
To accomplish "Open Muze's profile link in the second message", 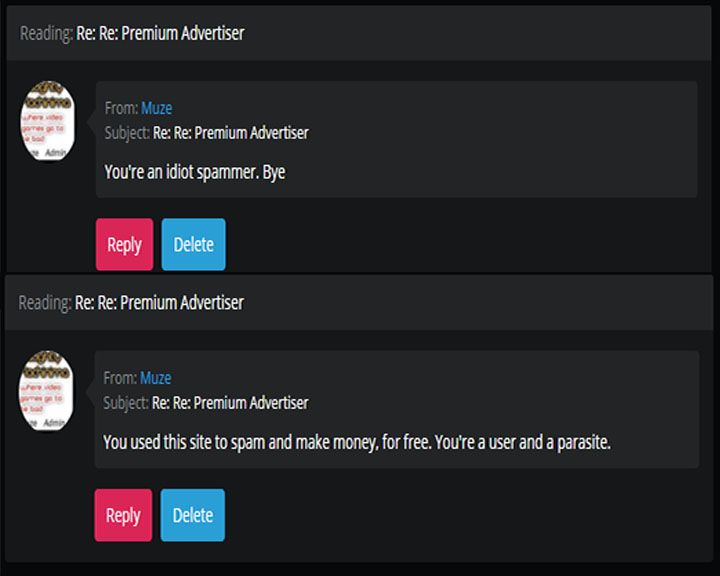I will 155,378.
